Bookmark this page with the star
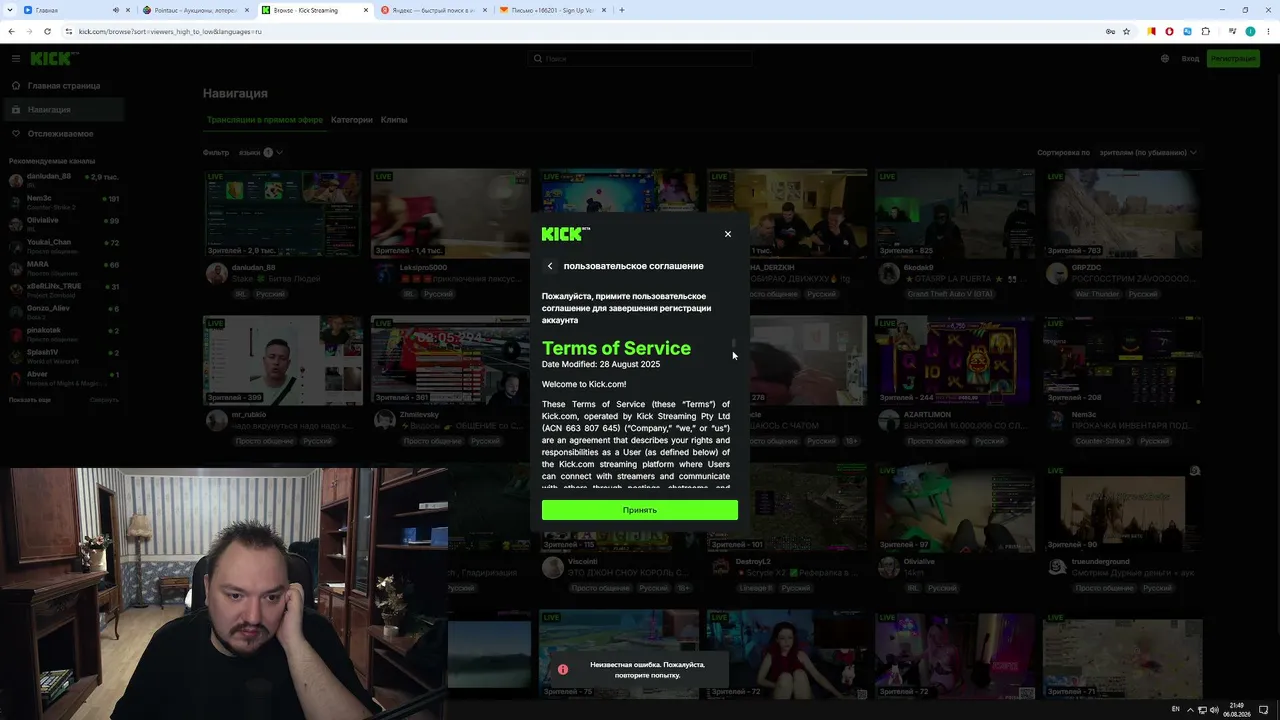Screen dimensions: 1280x720 [1126, 31]
